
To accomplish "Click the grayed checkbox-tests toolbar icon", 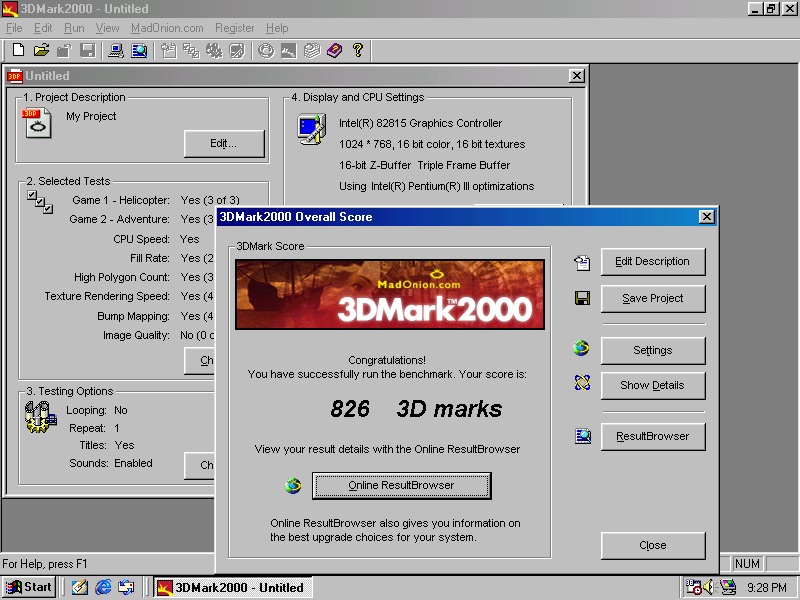I will coord(191,50).
